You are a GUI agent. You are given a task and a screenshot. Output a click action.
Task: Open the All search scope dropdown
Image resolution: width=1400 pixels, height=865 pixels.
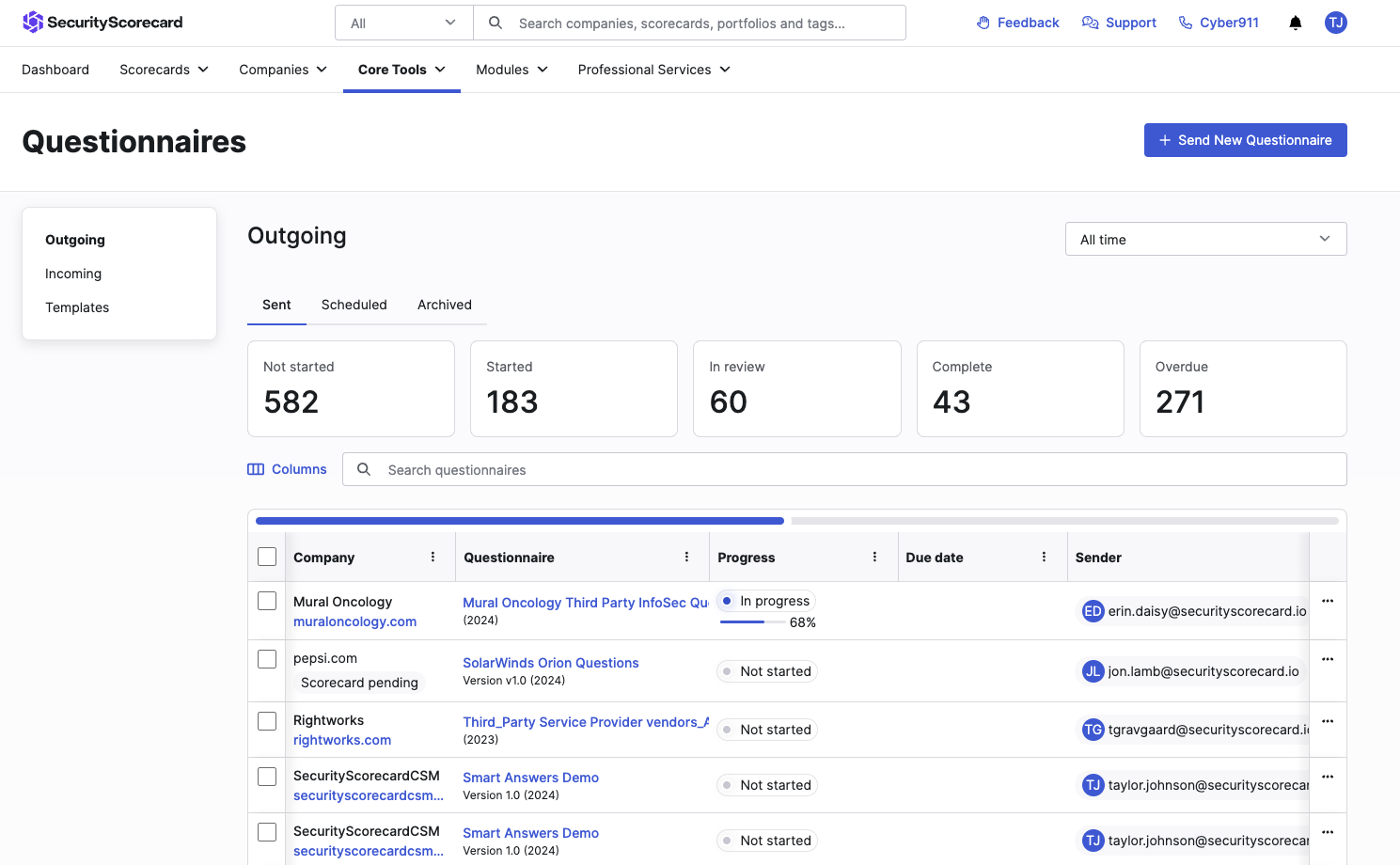click(404, 23)
